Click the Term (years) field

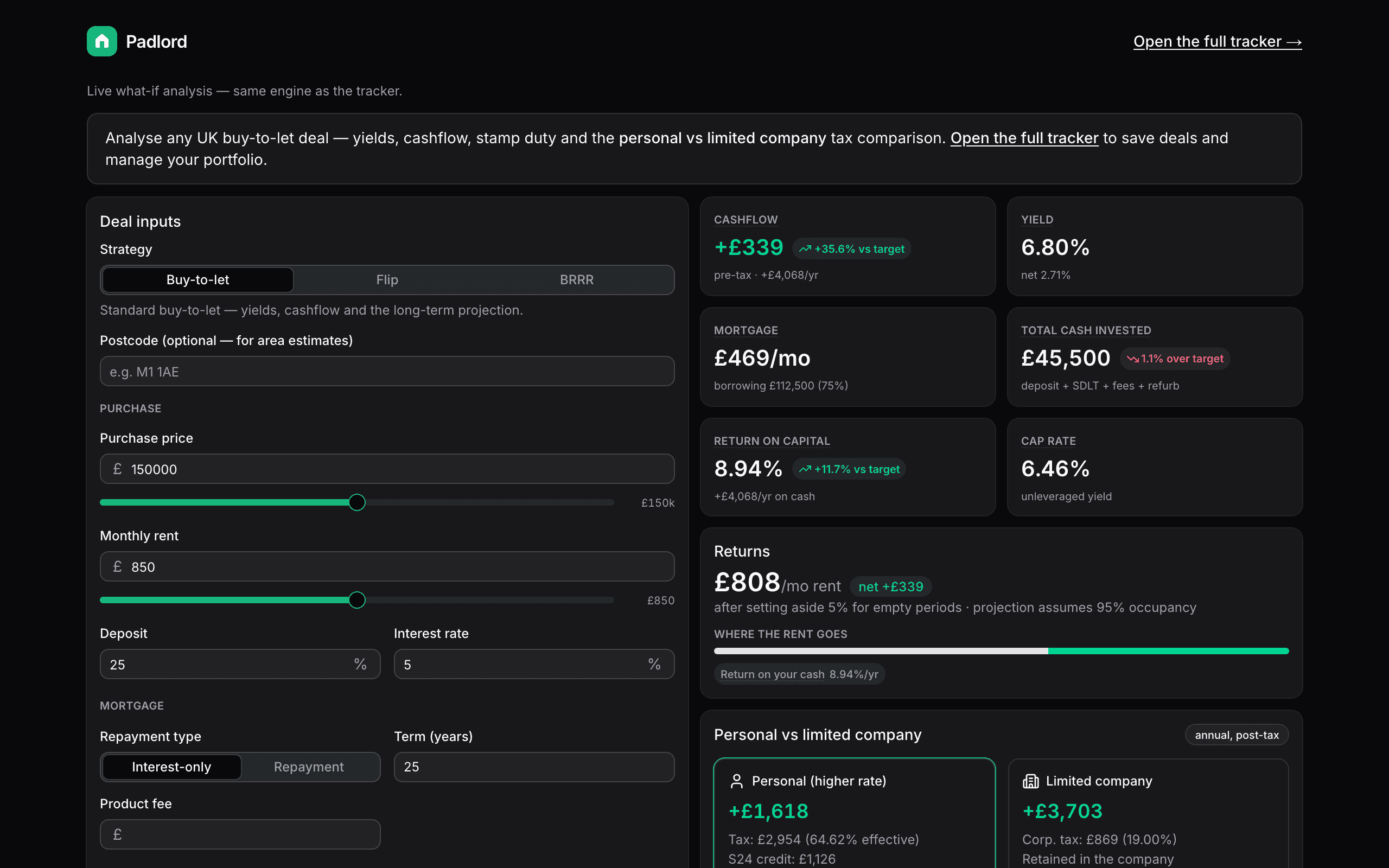coord(534,767)
